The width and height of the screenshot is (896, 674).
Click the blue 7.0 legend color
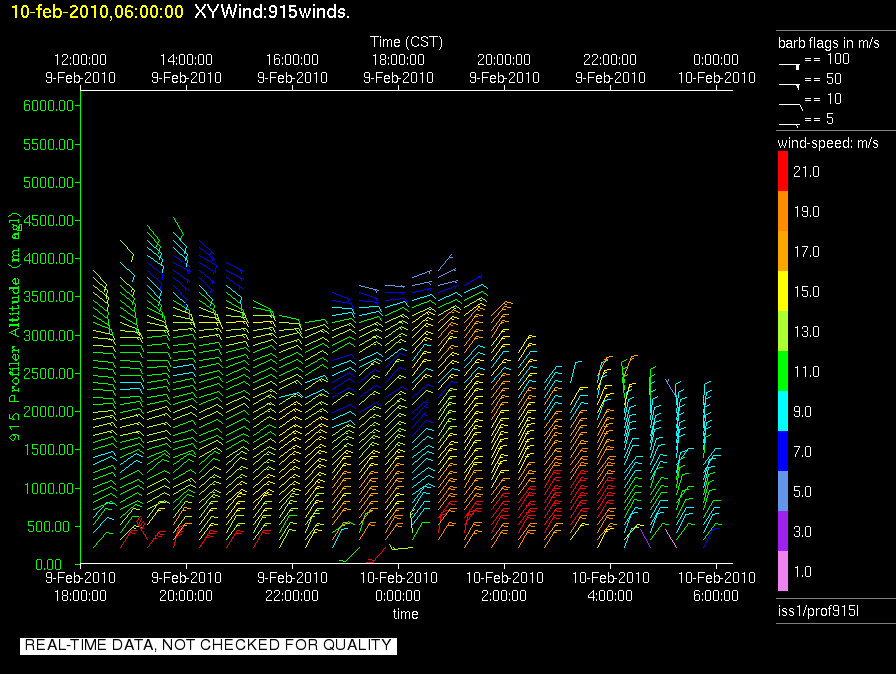tap(783, 452)
